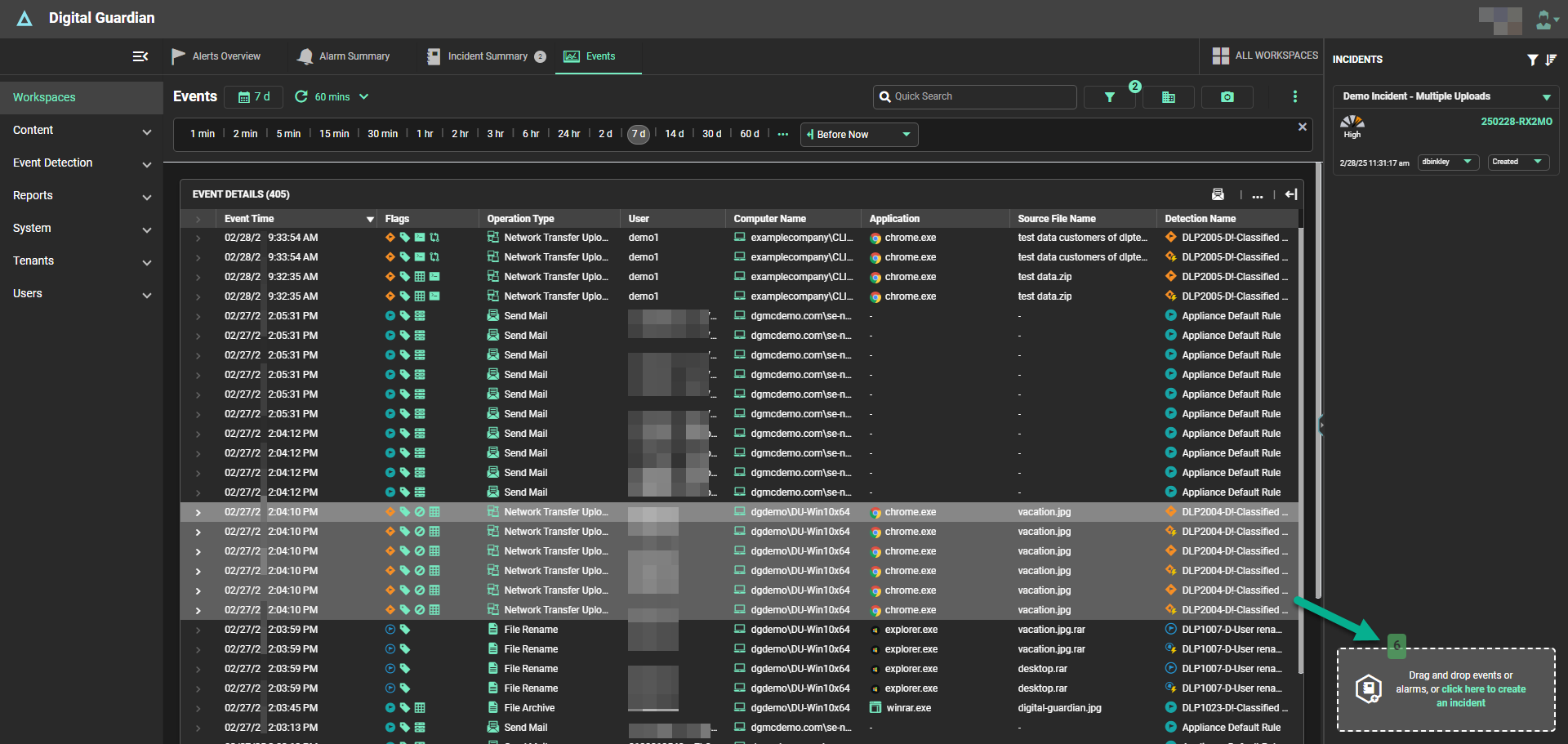Select the 6 hr time range

(531, 134)
